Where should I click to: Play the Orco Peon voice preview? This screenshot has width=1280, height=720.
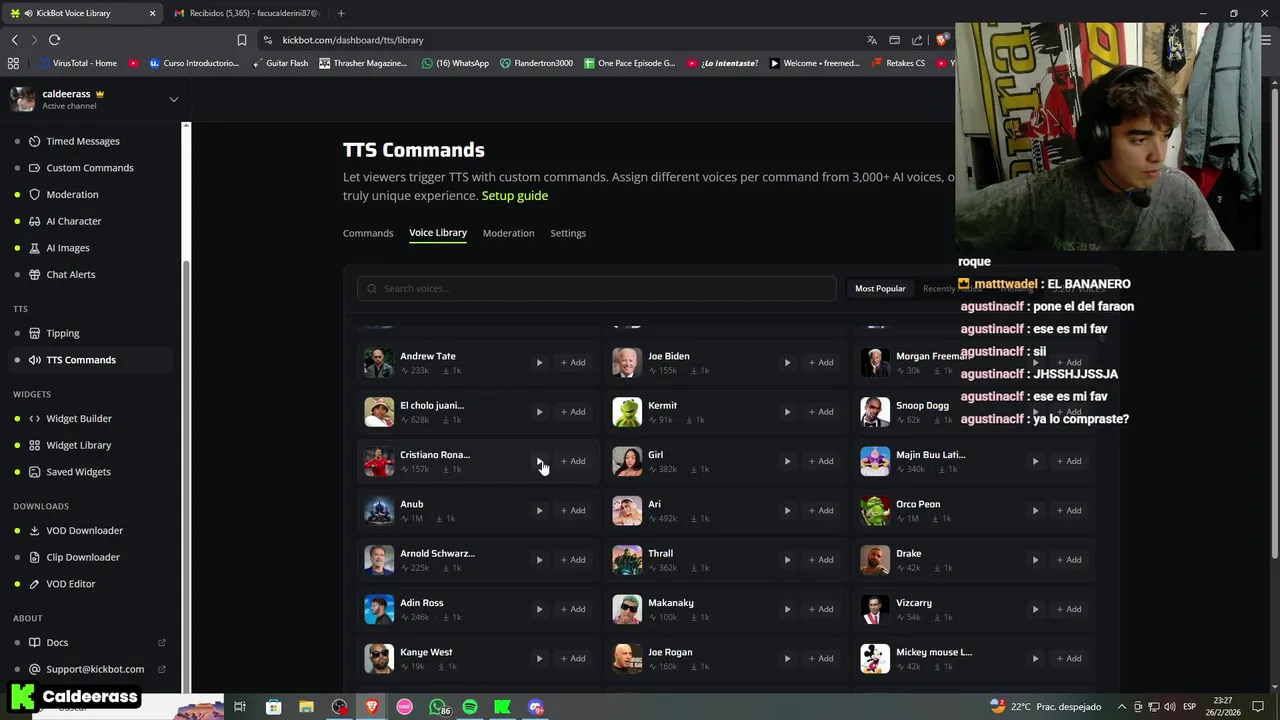1035,510
